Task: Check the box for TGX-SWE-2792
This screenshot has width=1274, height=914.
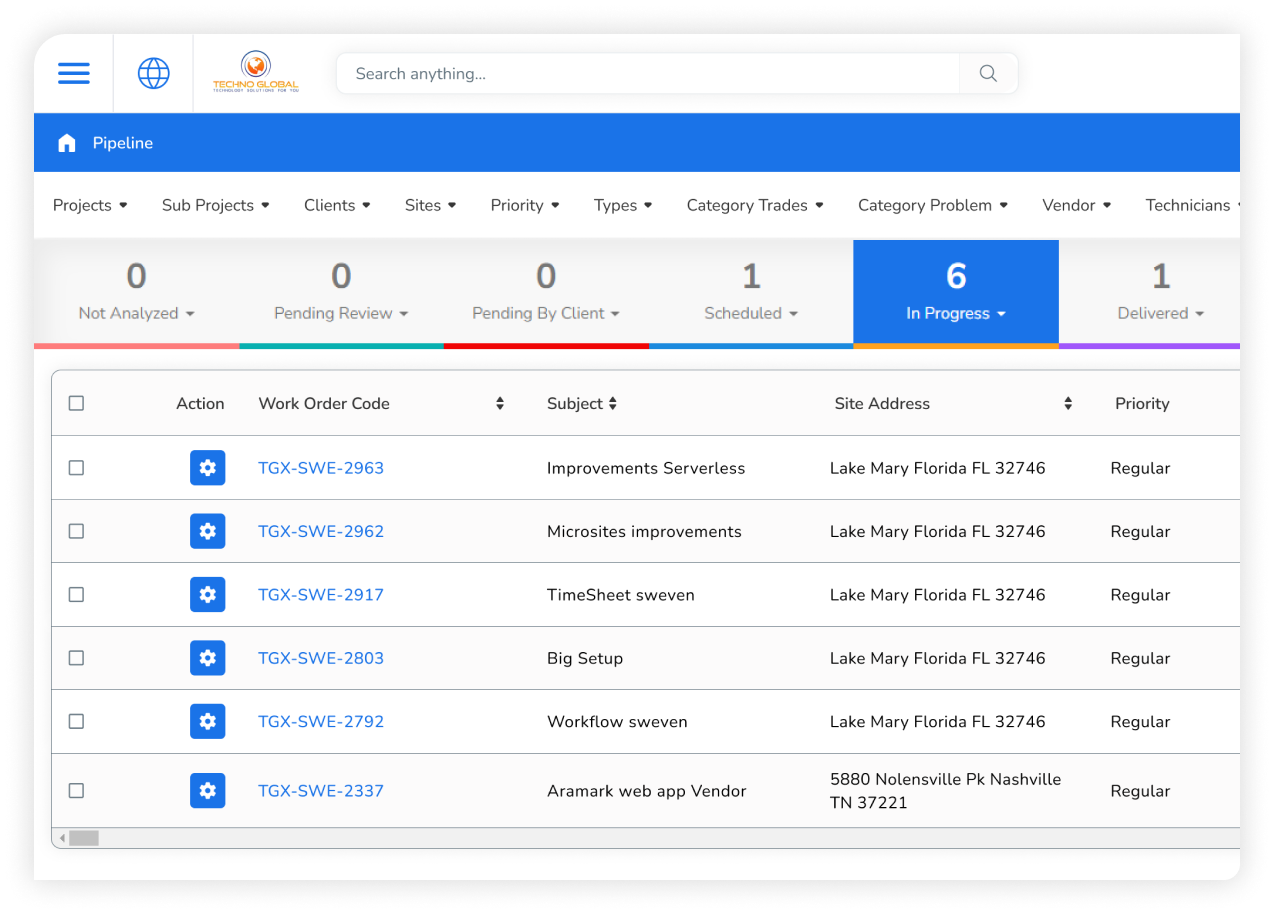Action: click(76, 721)
